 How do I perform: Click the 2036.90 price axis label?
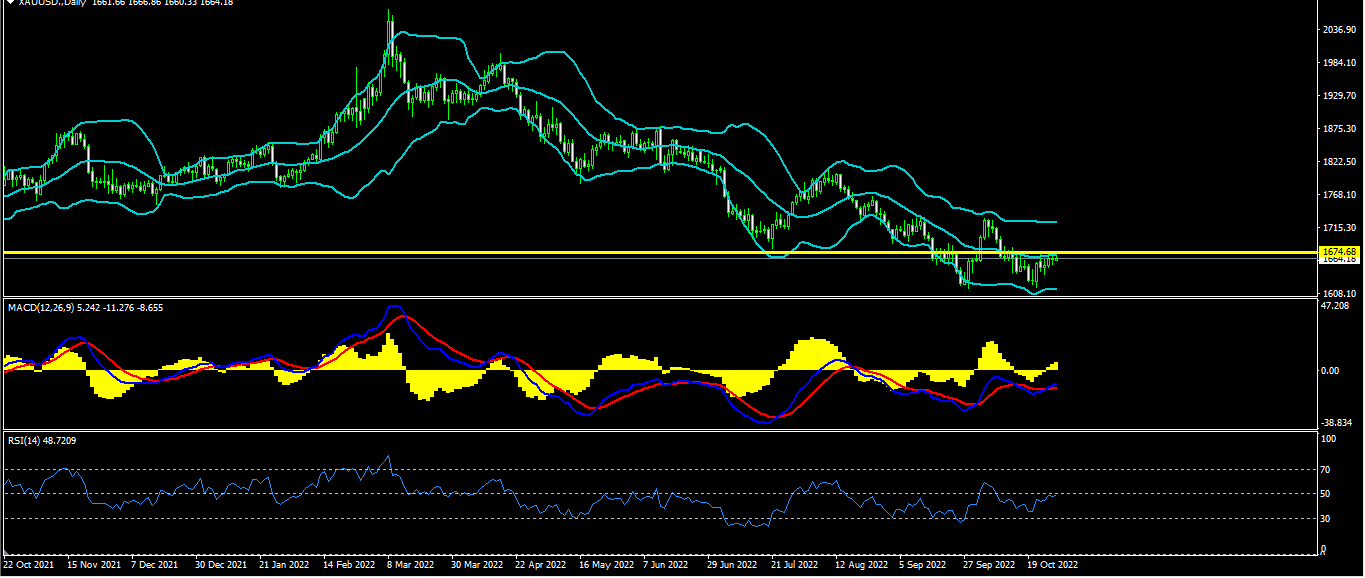click(1337, 30)
